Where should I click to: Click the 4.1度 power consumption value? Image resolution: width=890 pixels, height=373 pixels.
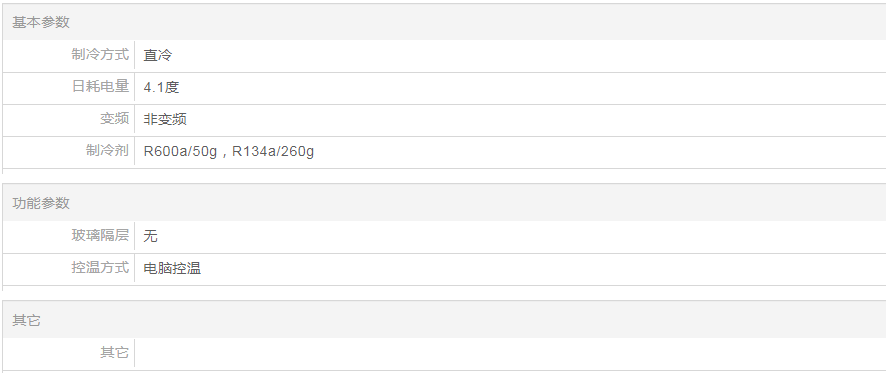[161, 87]
